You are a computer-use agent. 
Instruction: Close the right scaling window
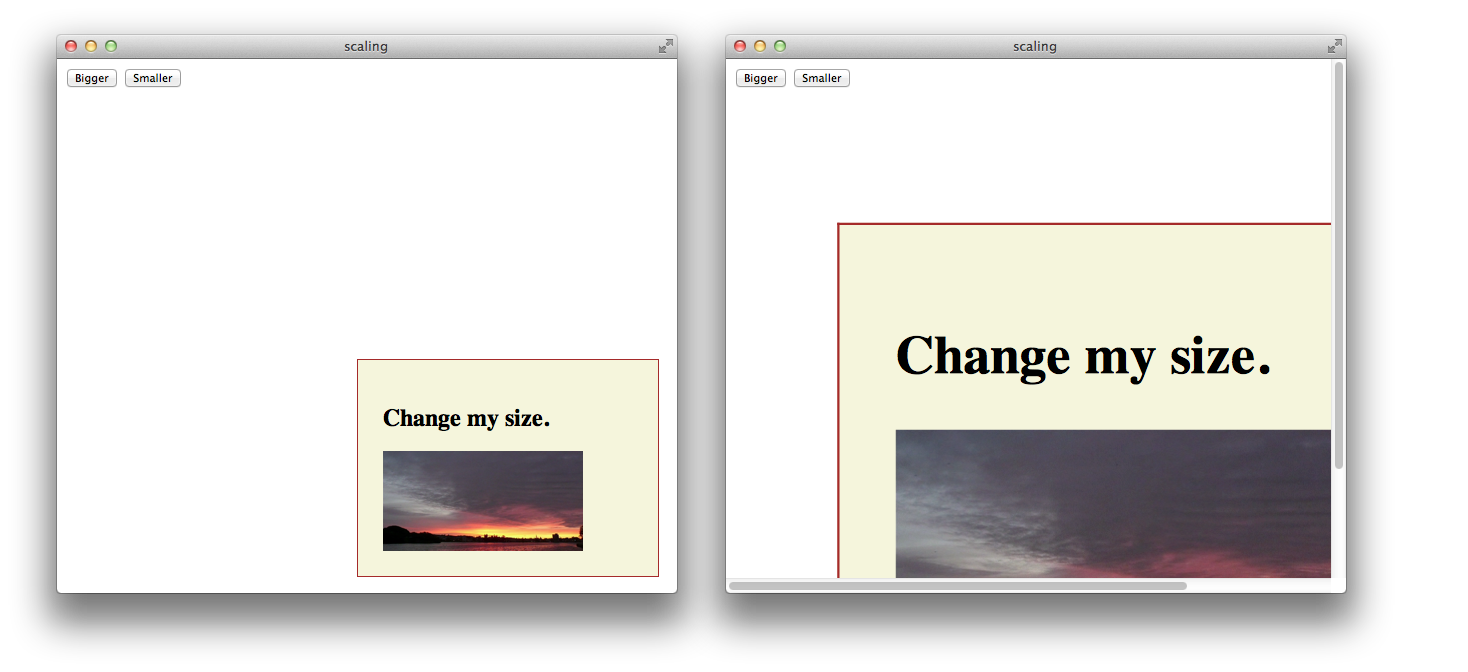click(x=740, y=46)
